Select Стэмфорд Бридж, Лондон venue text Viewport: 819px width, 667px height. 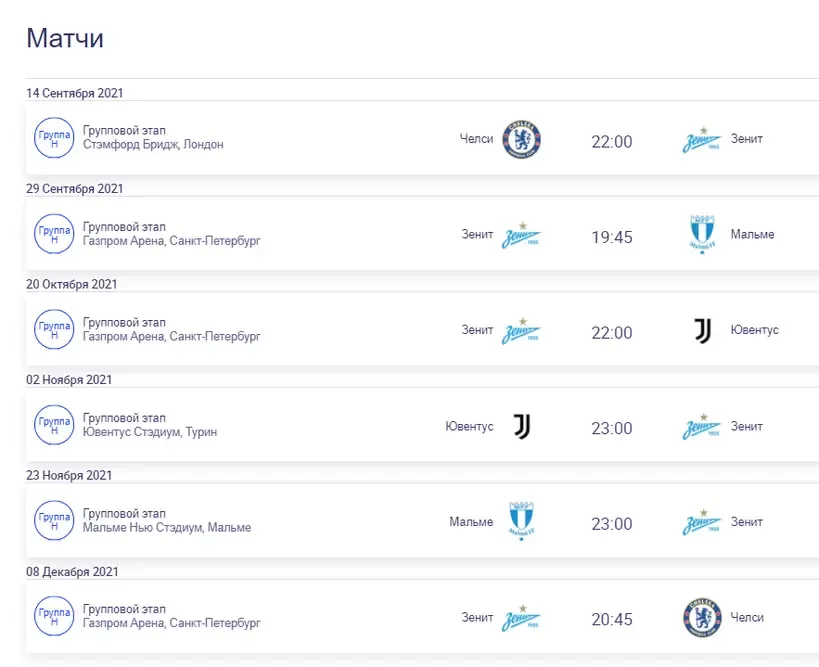coord(153,145)
